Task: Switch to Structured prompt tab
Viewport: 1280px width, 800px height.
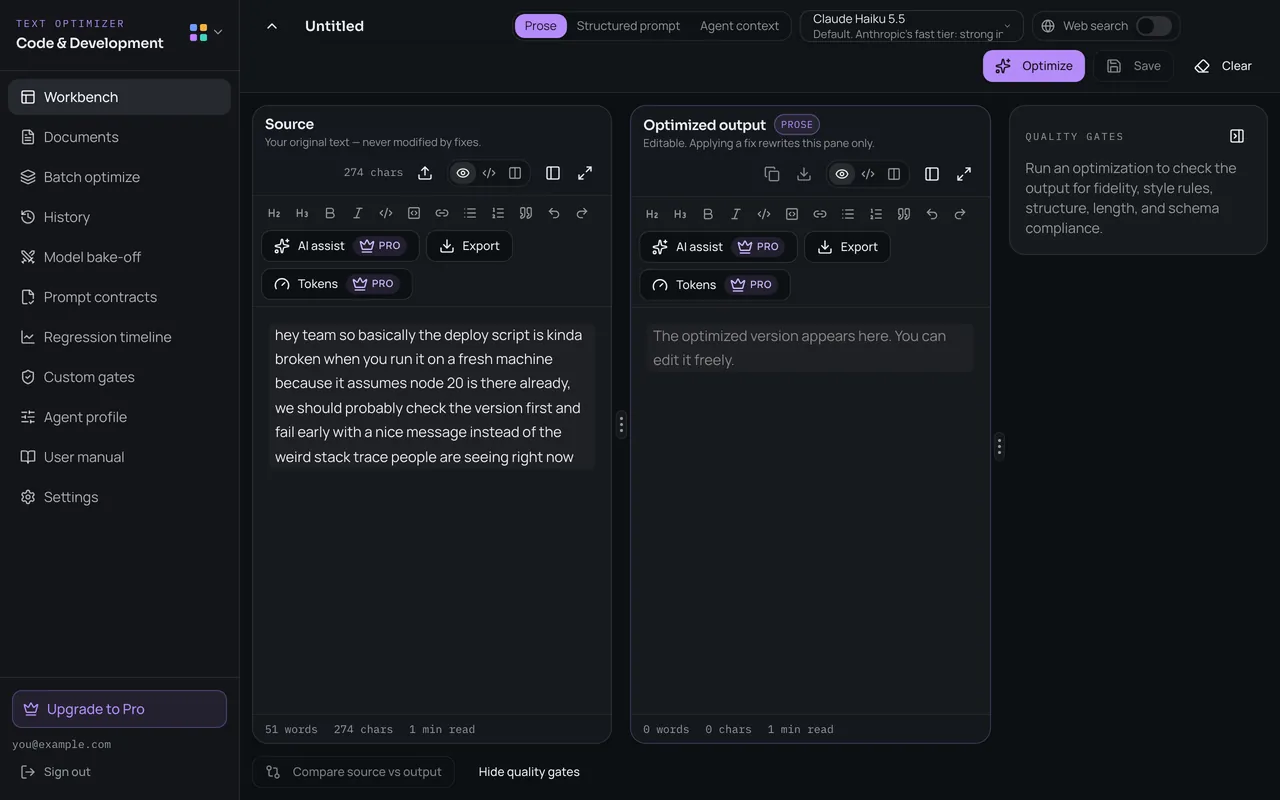Action: coord(628,26)
